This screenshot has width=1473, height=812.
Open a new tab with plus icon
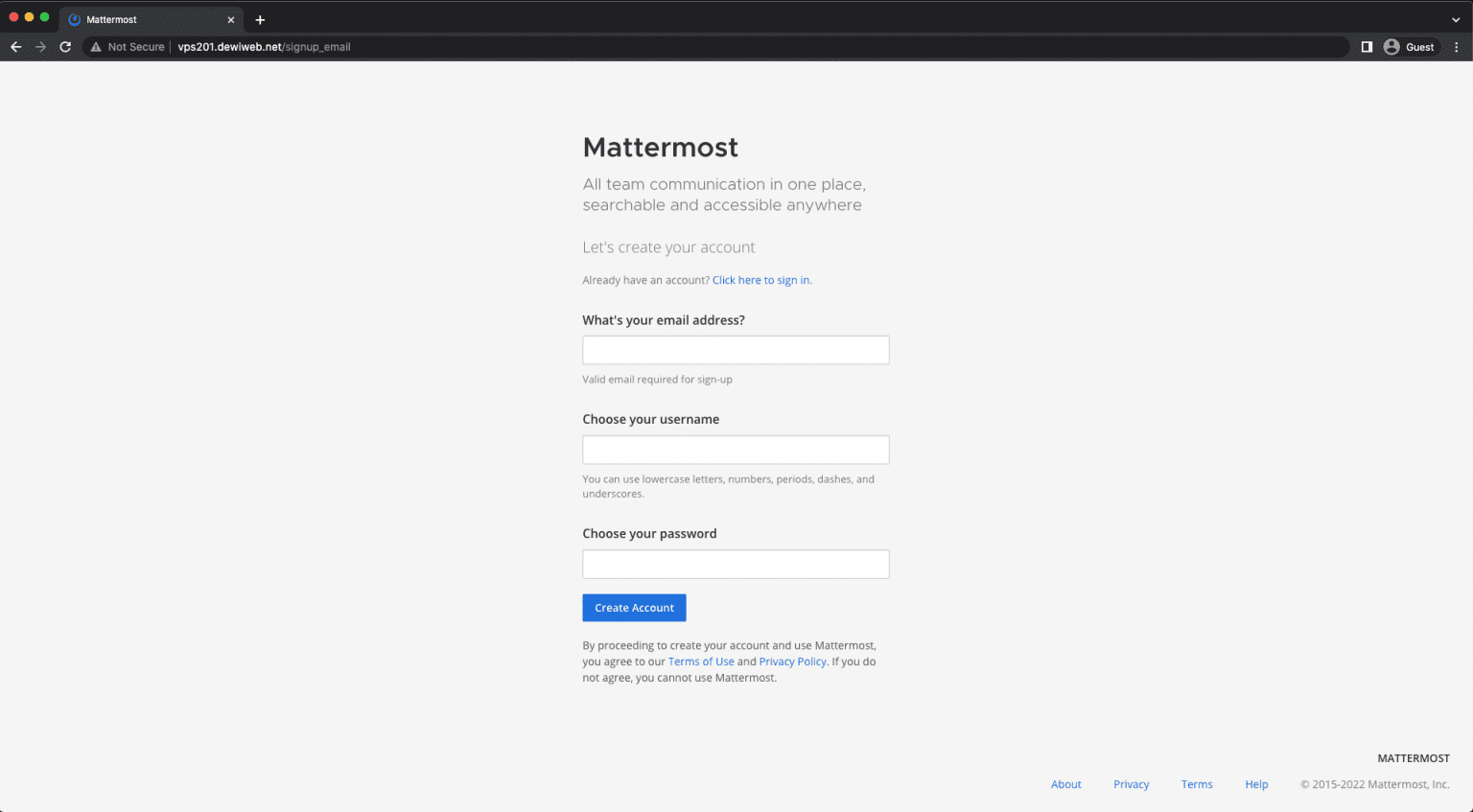tap(260, 19)
